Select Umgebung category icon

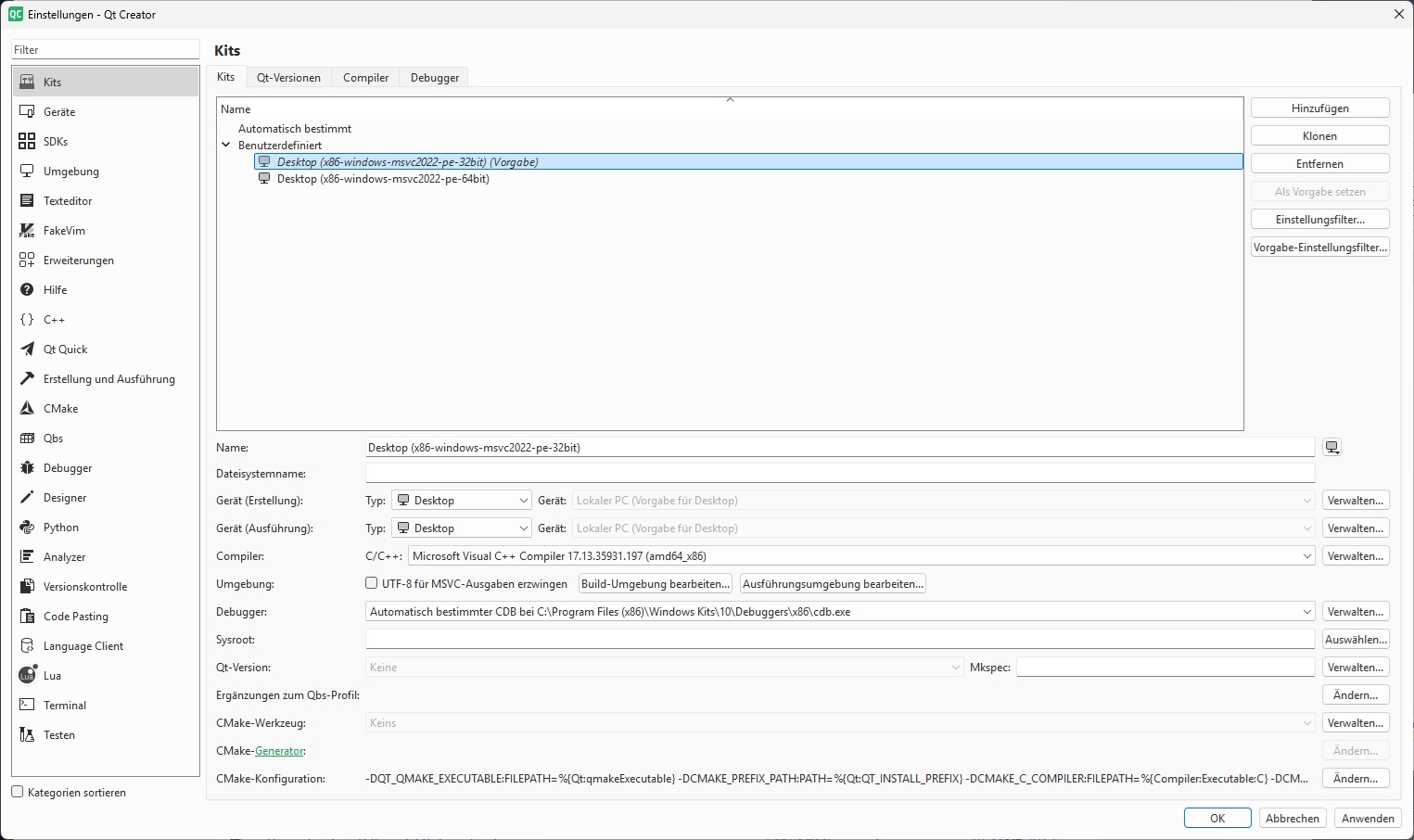pyautogui.click(x=27, y=171)
